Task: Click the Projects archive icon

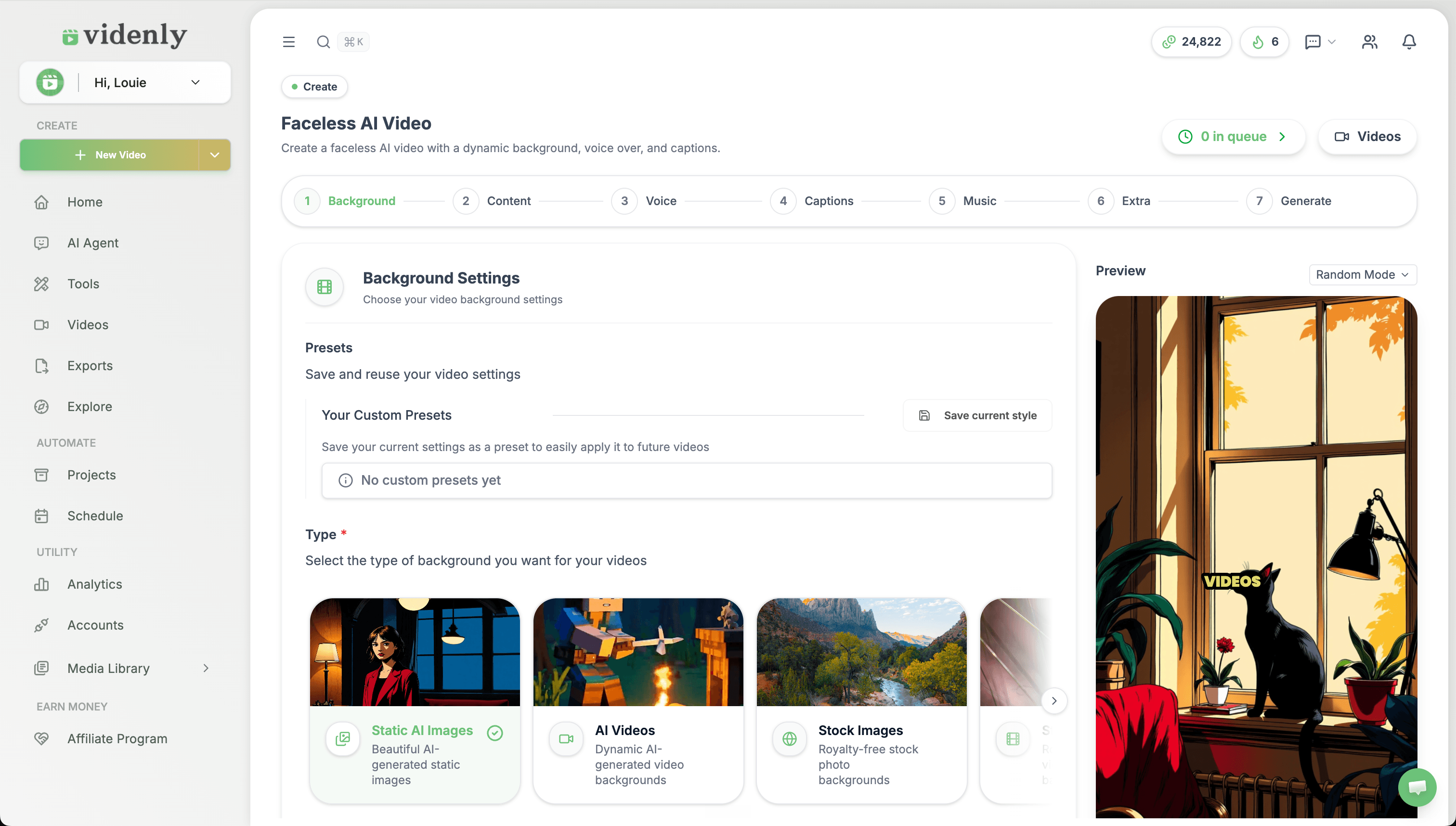Action: pos(41,475)
